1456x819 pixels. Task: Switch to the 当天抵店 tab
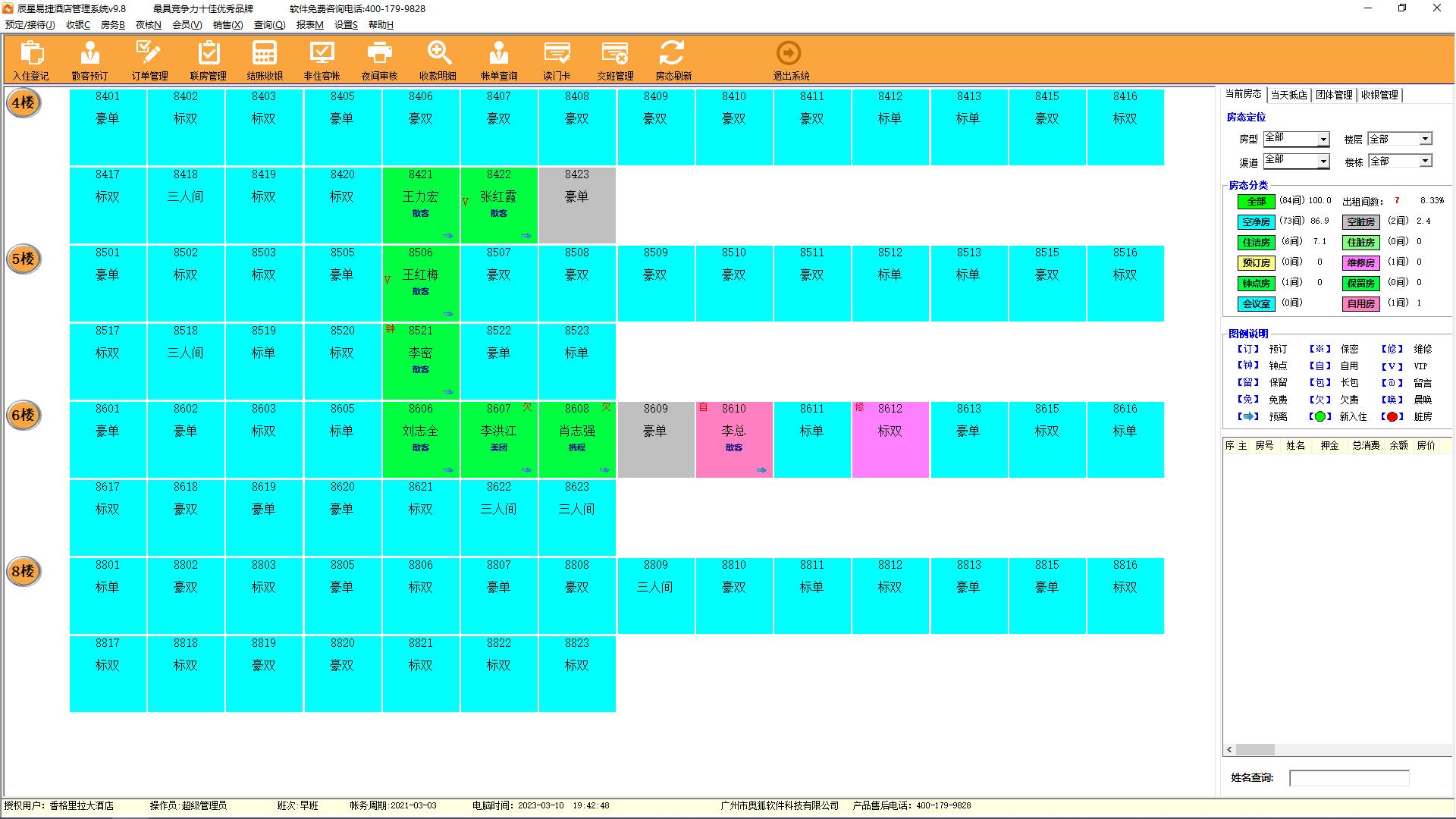point(1288,95)
